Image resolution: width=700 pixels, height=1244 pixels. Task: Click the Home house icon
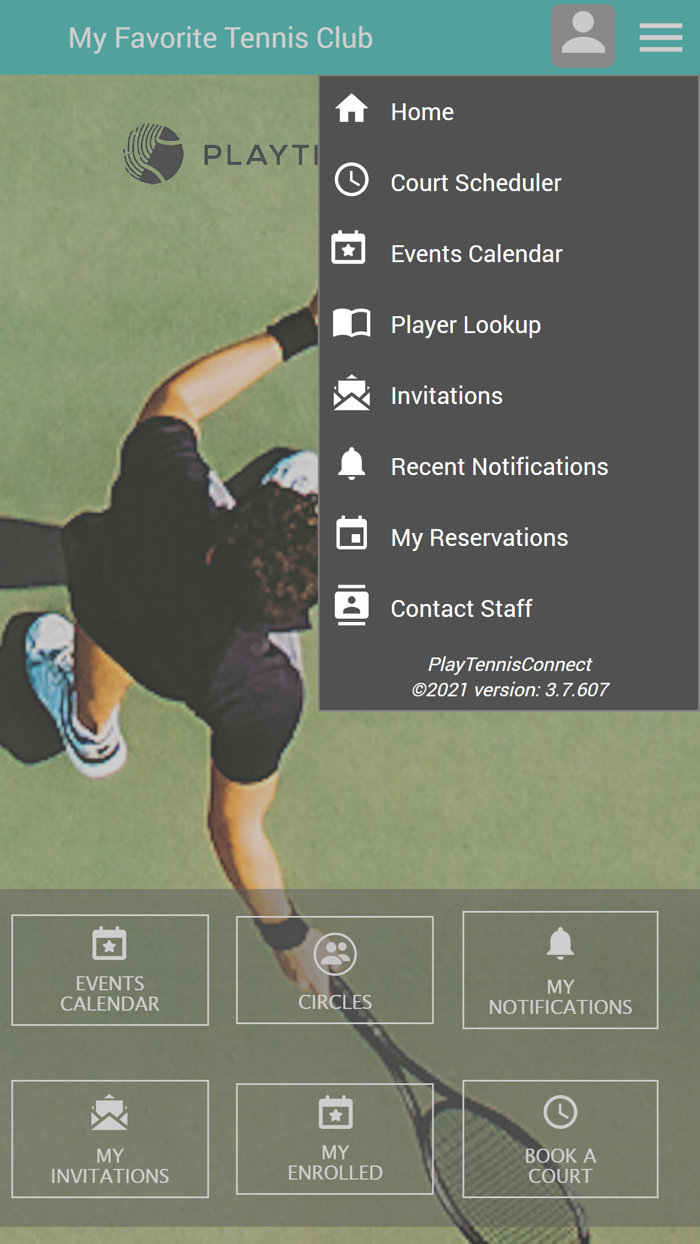pos(351,108)
